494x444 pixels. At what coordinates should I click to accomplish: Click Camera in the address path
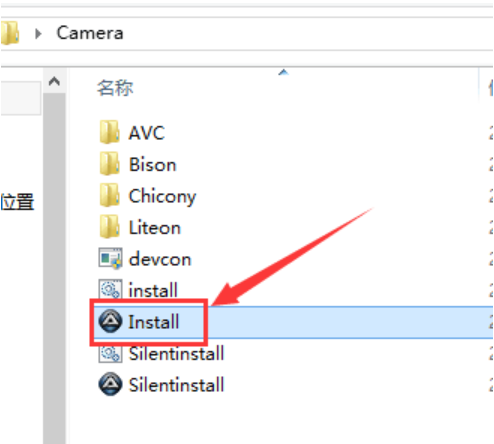pos(90,33)
